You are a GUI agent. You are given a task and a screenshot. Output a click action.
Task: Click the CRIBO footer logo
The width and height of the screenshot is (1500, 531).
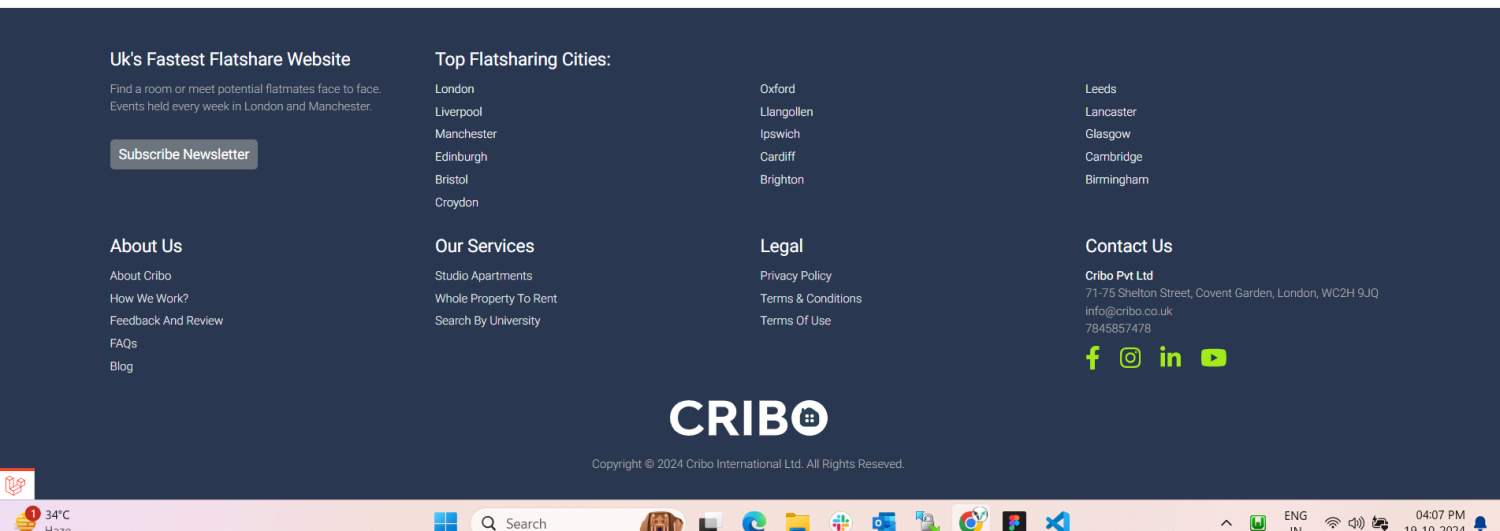click(748, 418)
